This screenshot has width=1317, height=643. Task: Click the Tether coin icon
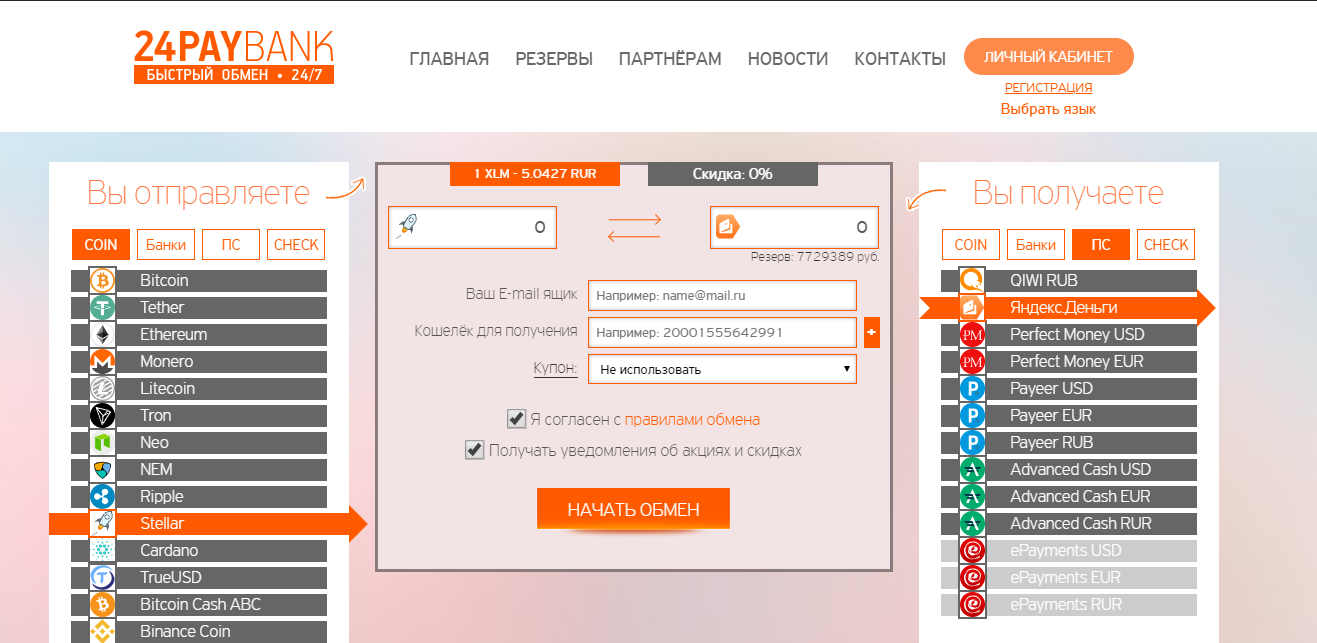tap(102, 308)
